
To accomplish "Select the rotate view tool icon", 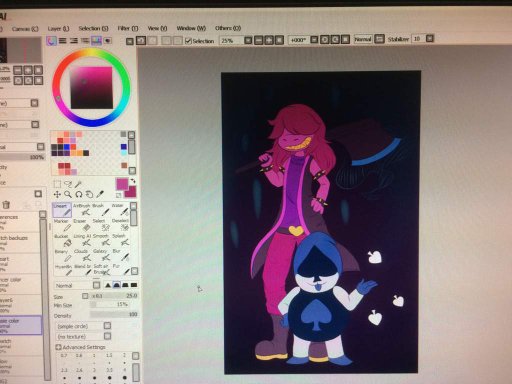I will pos(78,194).
